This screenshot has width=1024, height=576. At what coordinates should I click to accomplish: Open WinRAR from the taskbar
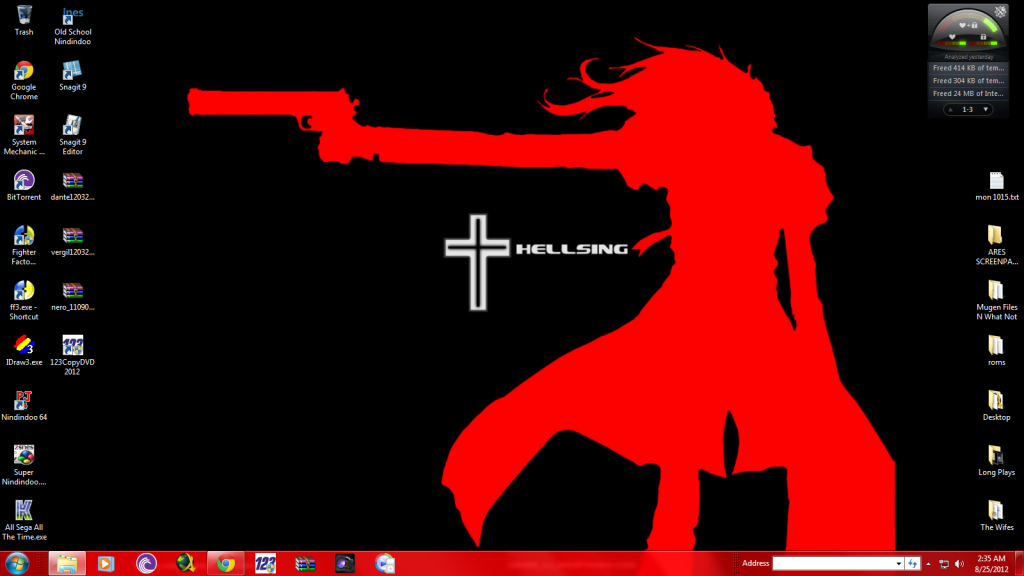tap(305, 563)
